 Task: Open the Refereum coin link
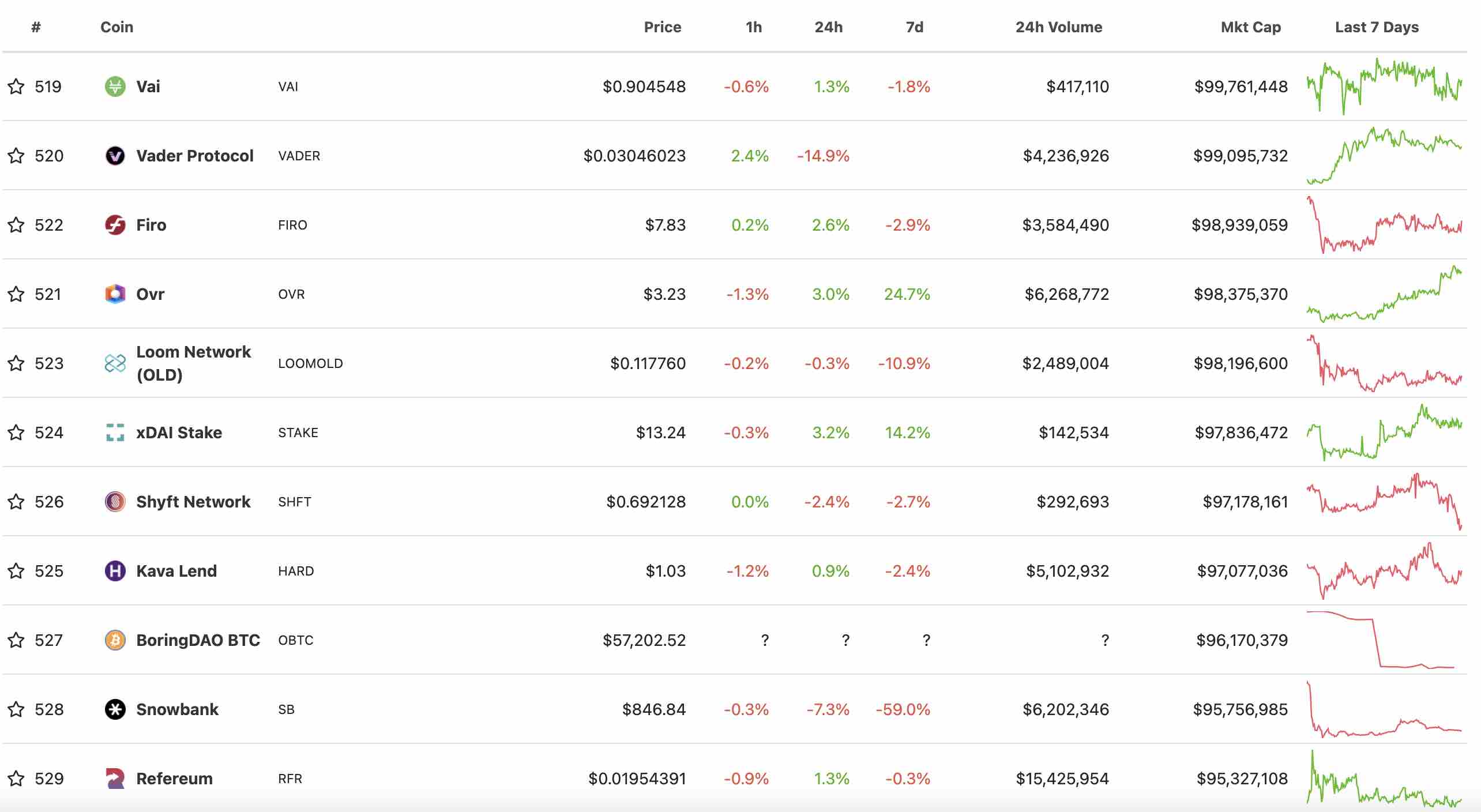(174, 779)
